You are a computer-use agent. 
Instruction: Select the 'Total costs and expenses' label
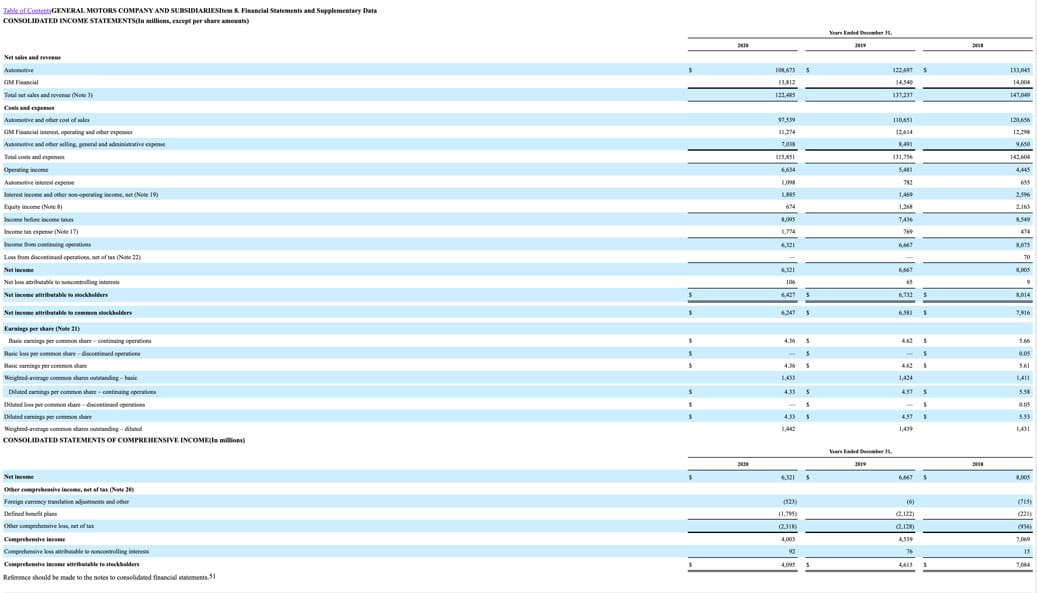coord(34,157)
